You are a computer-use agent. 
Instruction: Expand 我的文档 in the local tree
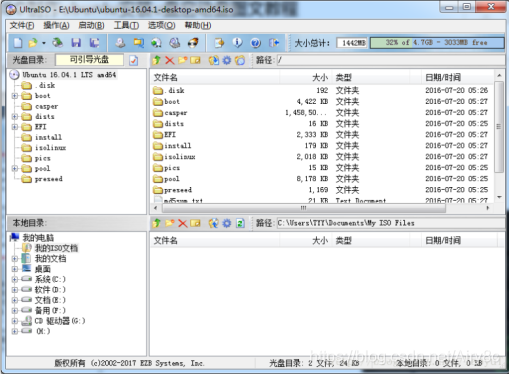pyautogui.click(x=15, y=259)
